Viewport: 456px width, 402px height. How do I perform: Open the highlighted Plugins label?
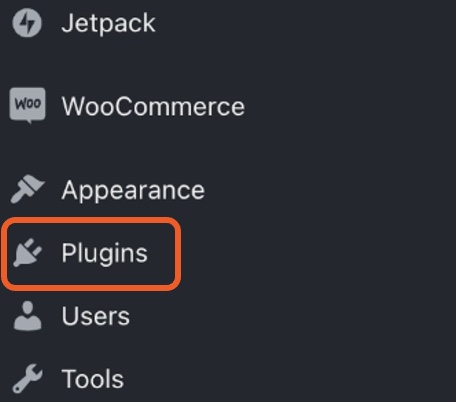click(104, 254)
